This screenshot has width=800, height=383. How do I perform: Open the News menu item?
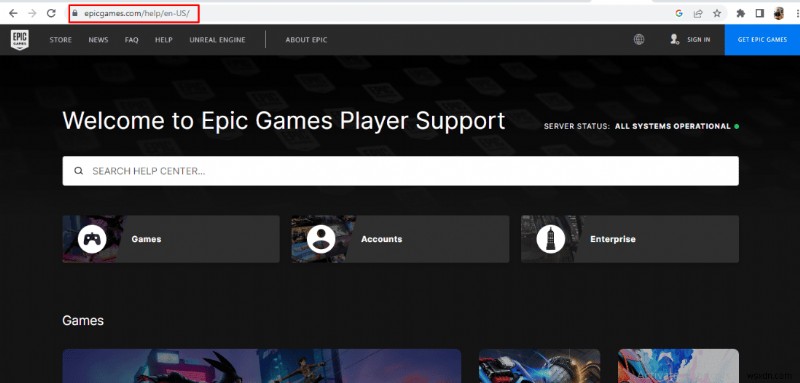tap(98, 40)
